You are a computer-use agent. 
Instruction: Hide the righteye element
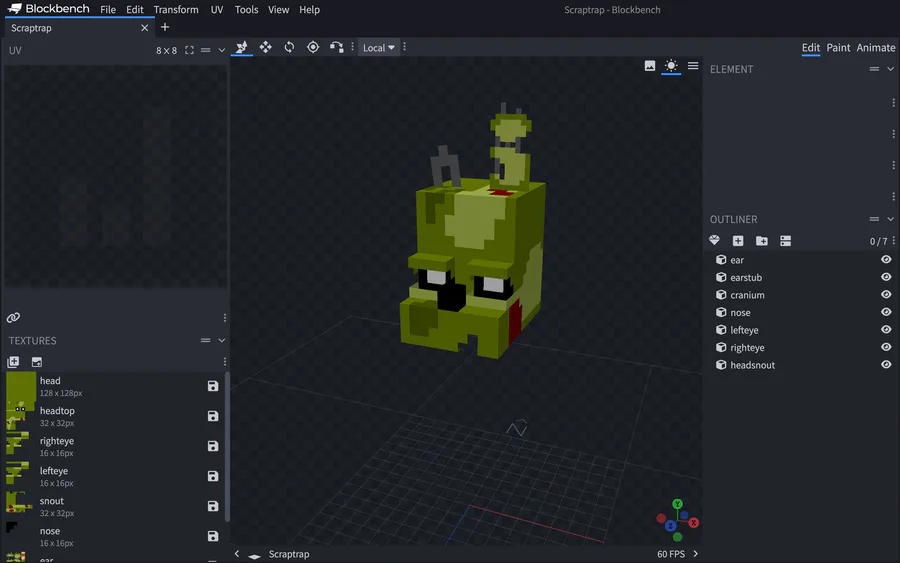coord(886,347)
